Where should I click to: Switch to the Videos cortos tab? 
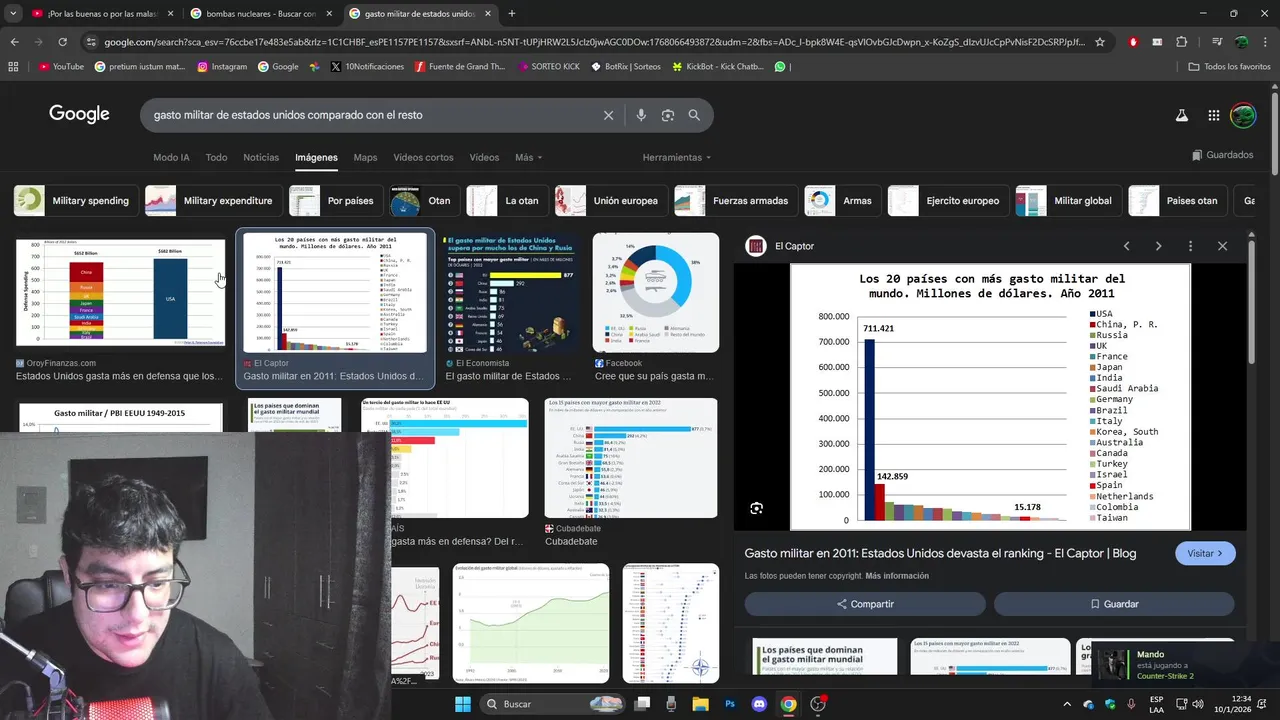(x=423, y=158)
